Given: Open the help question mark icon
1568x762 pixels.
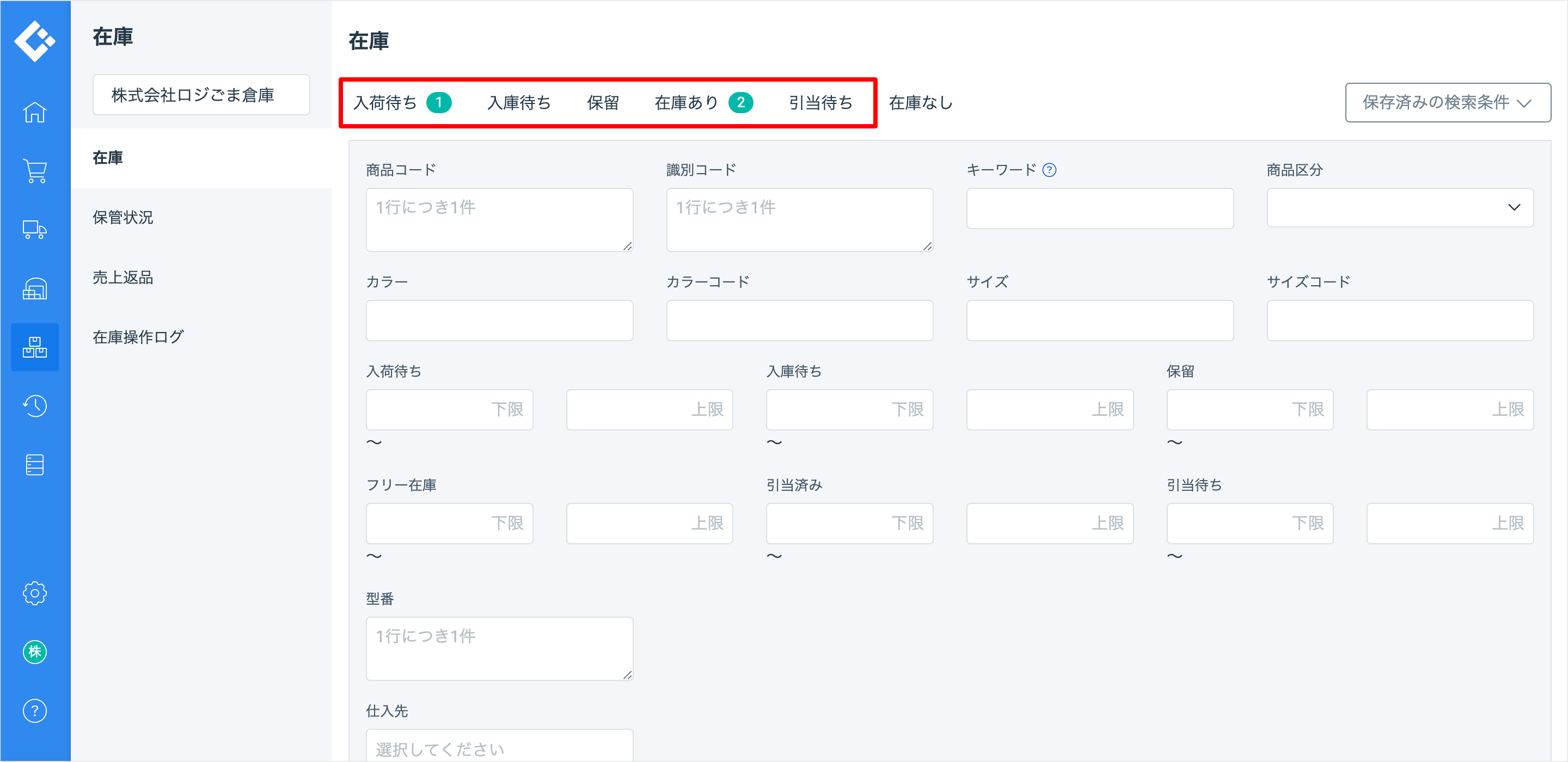Looking at the screenshot, I should (35, 710).
